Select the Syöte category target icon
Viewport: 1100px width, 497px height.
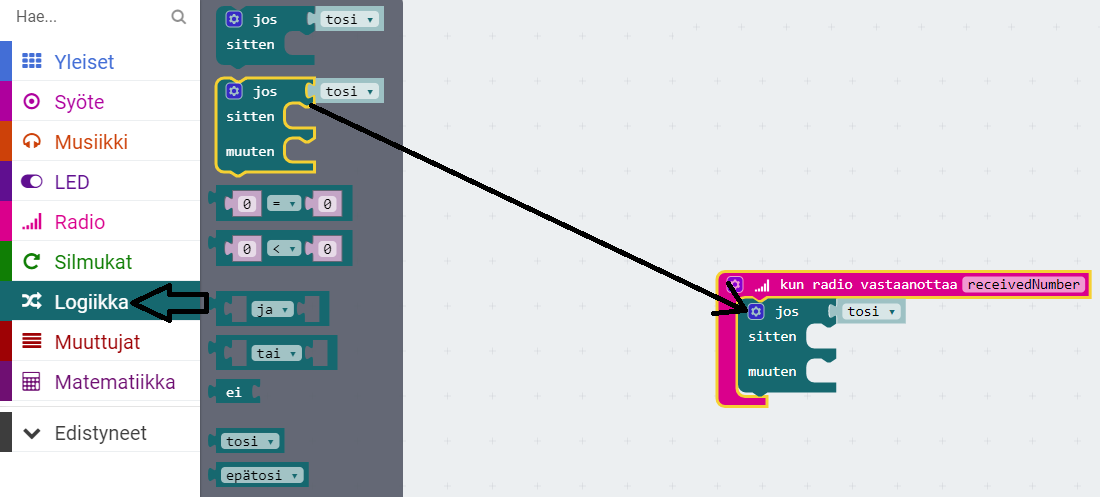pyautogui.click(x=32, y=102)
